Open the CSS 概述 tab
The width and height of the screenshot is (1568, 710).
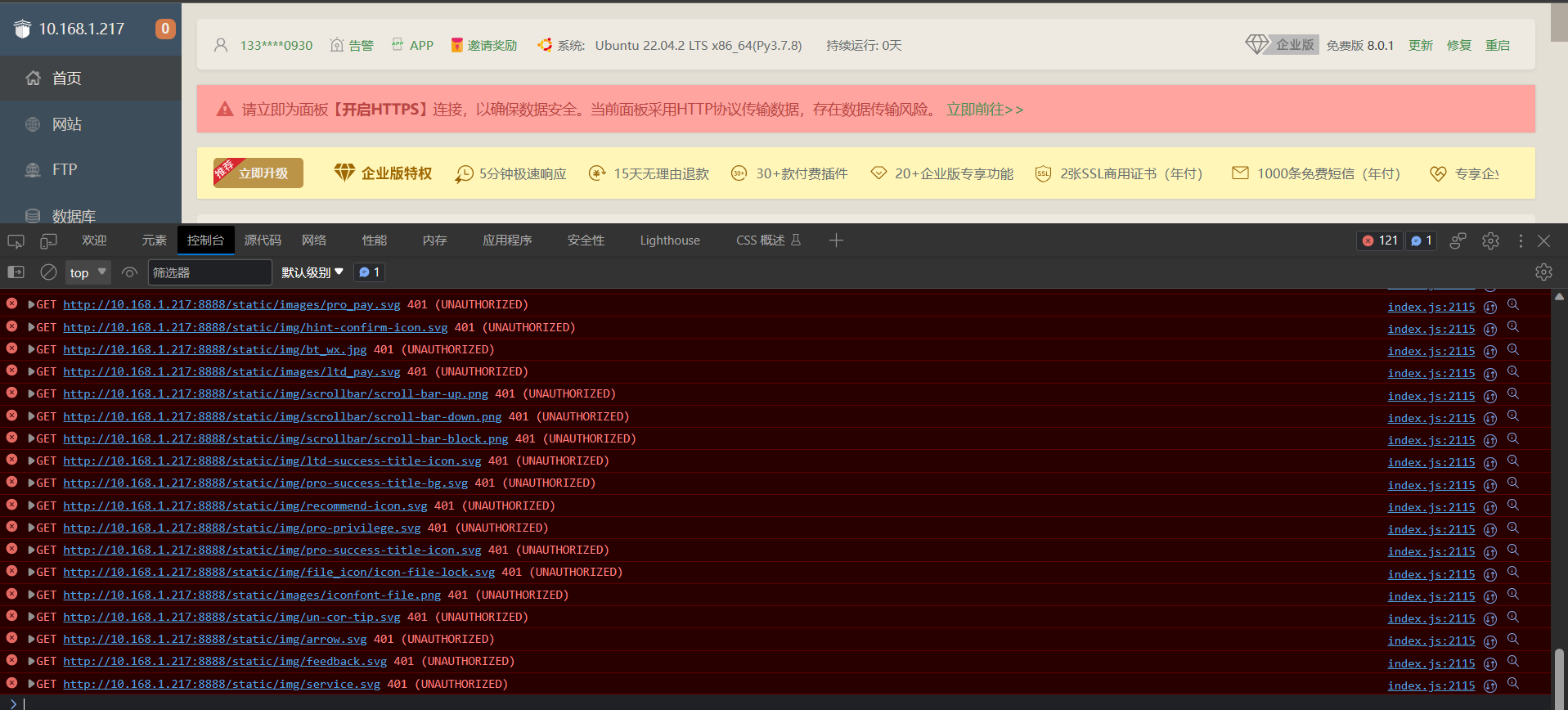coord(768,240)
